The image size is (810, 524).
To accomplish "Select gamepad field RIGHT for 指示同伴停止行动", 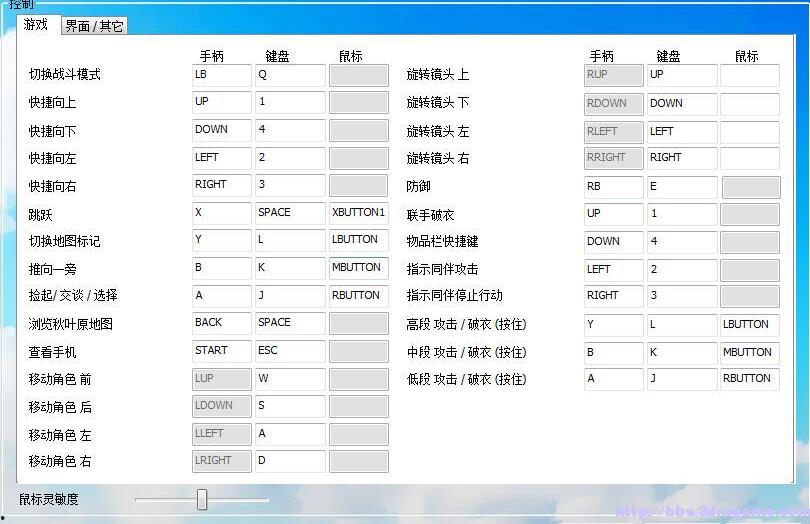I will pos(614,296).
